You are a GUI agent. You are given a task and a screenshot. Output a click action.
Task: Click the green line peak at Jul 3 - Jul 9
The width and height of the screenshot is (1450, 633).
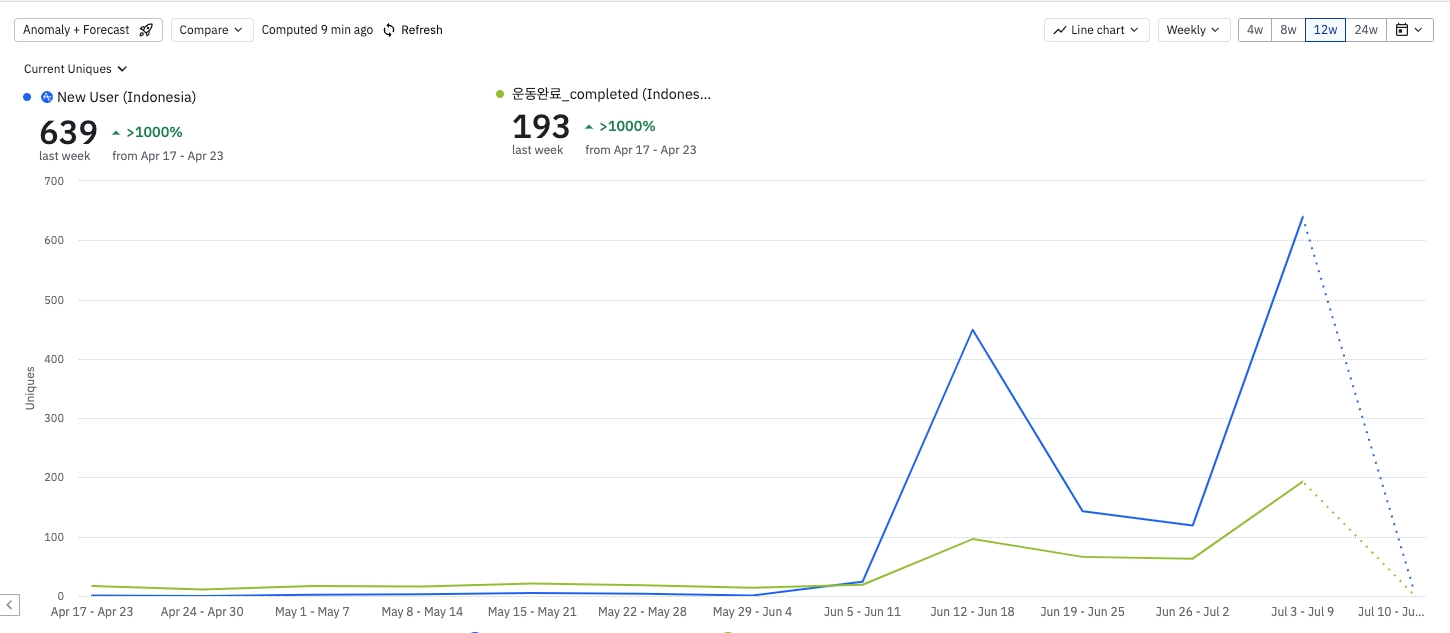point(1303,481)
